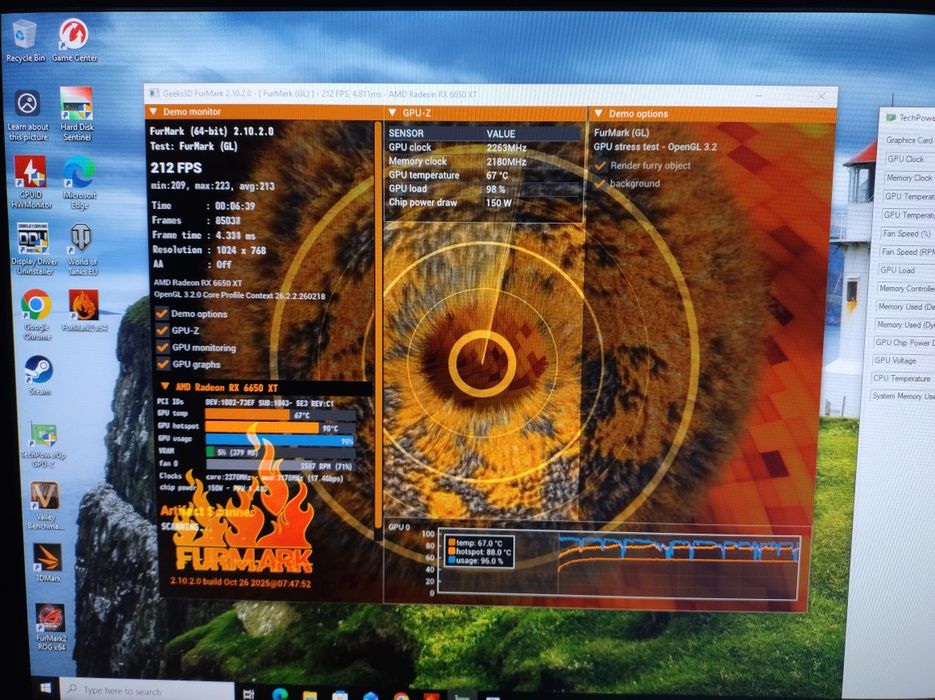Launch Microsoft Edge from the desktop
The height and width of the screenshot is (700, 935).
point(79,182)
